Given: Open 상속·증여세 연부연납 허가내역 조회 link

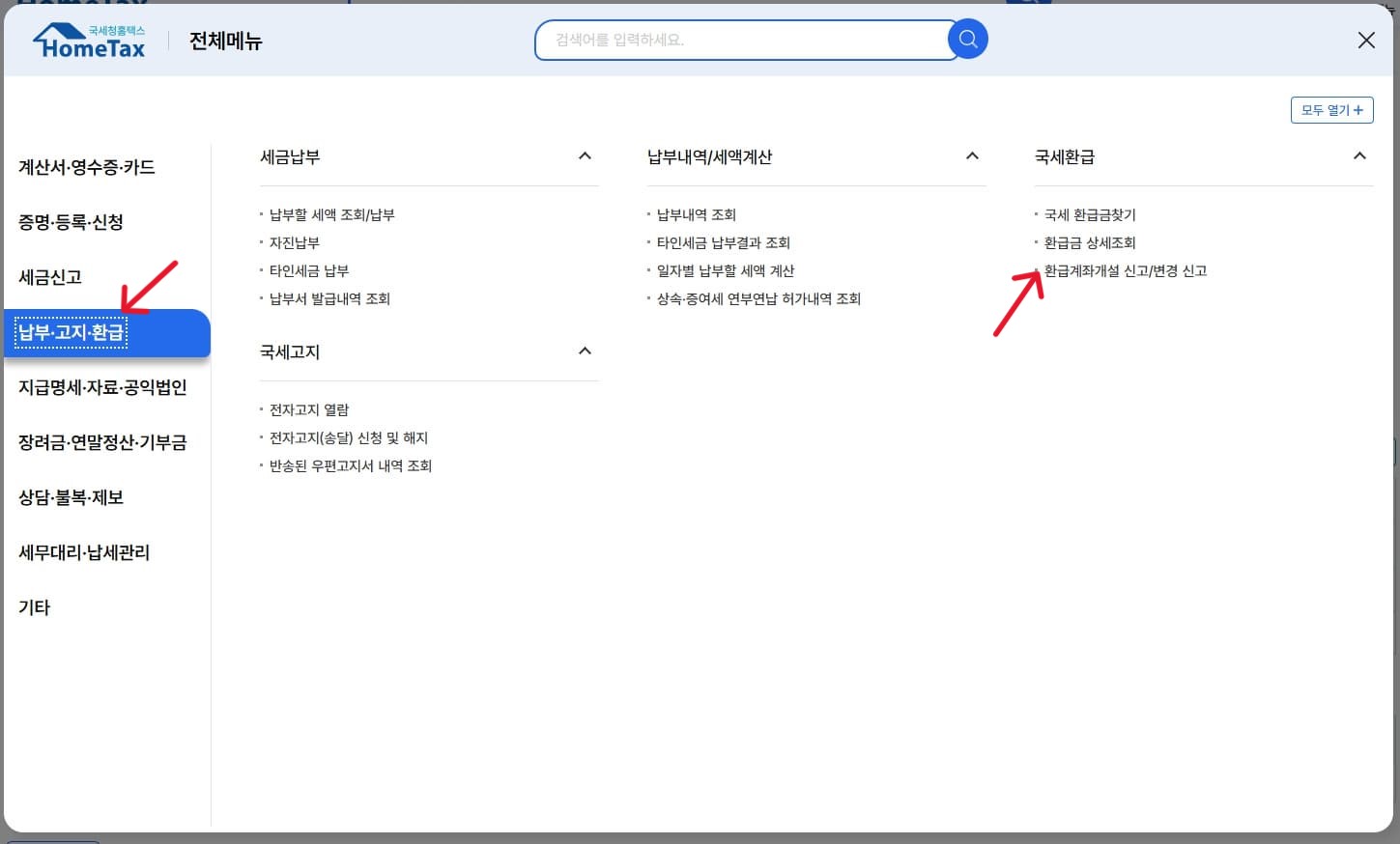Looking at the screenshot, I should pyautogui.click(x=758, y=298).
